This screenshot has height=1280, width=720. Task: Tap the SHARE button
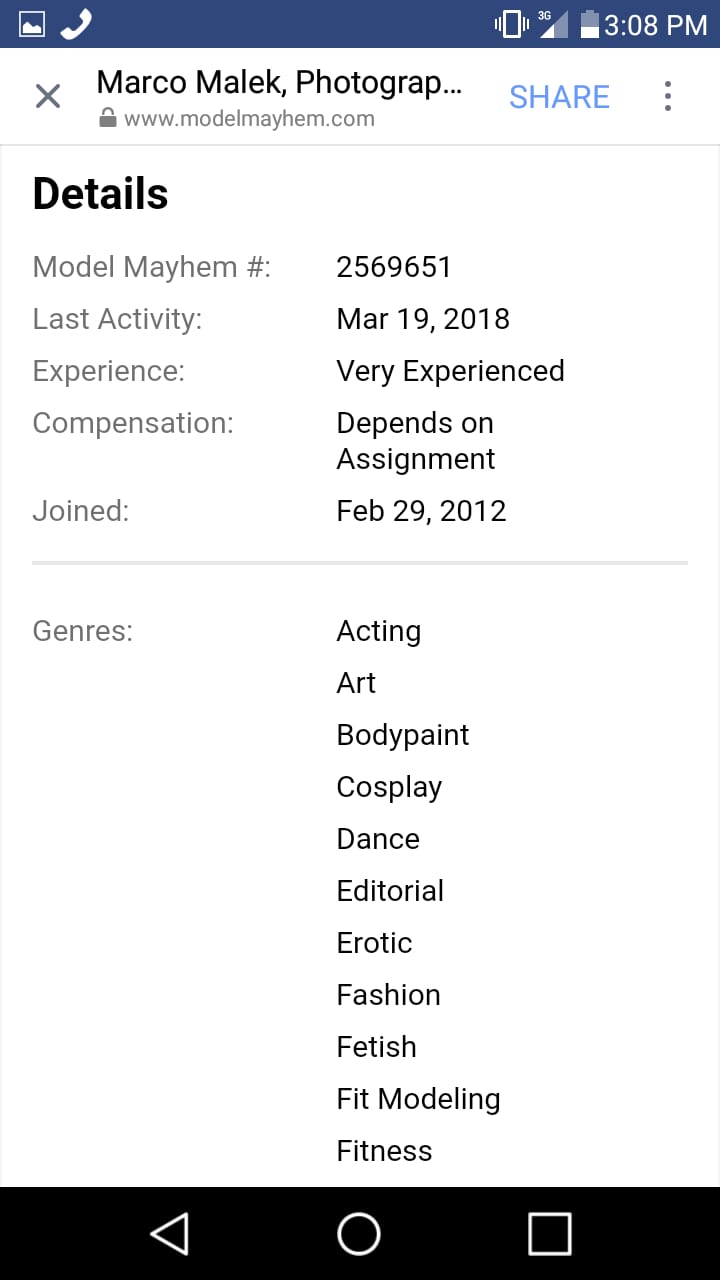click(559, 97)
